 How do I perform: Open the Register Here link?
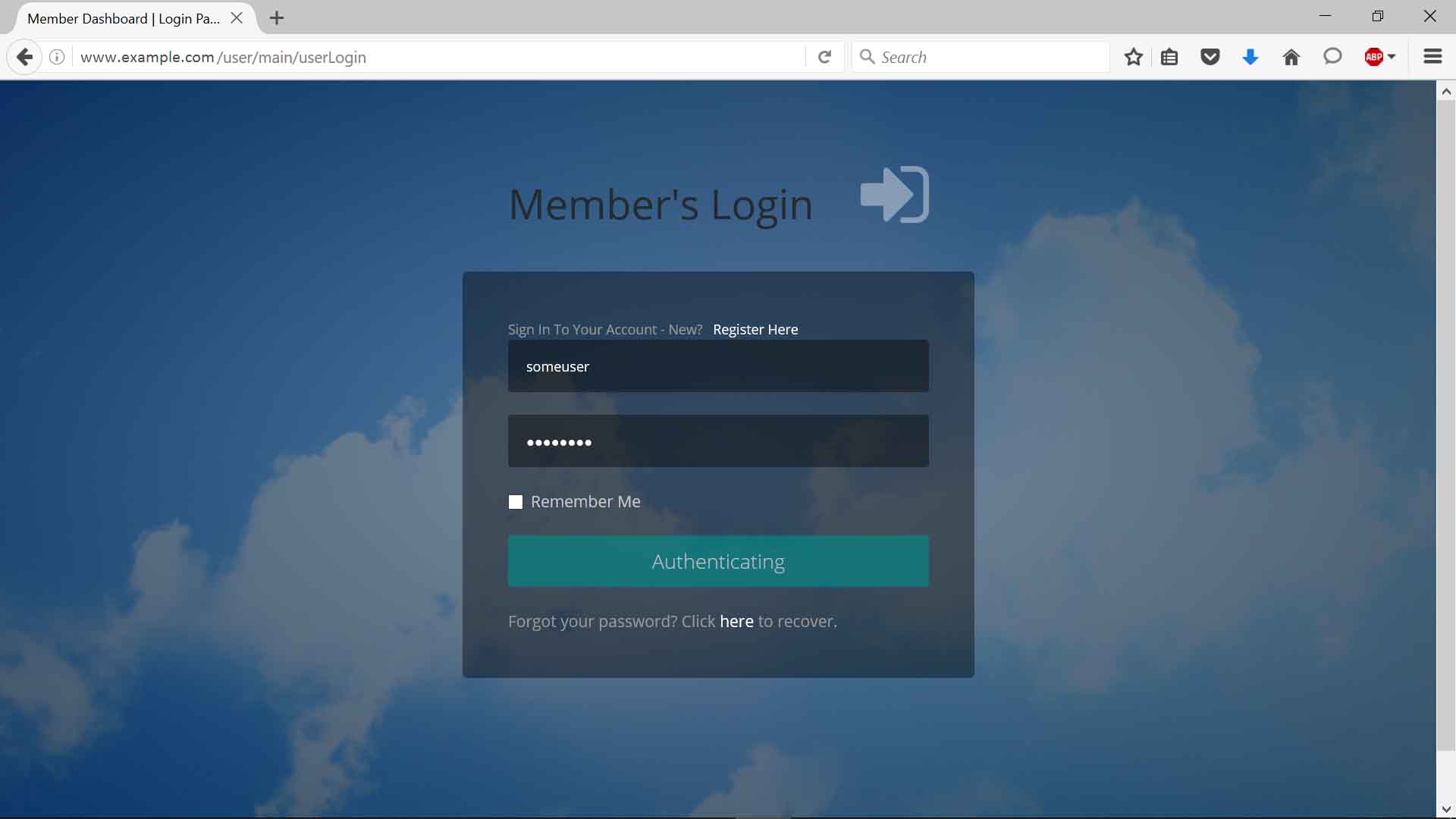tap(755, 329)
